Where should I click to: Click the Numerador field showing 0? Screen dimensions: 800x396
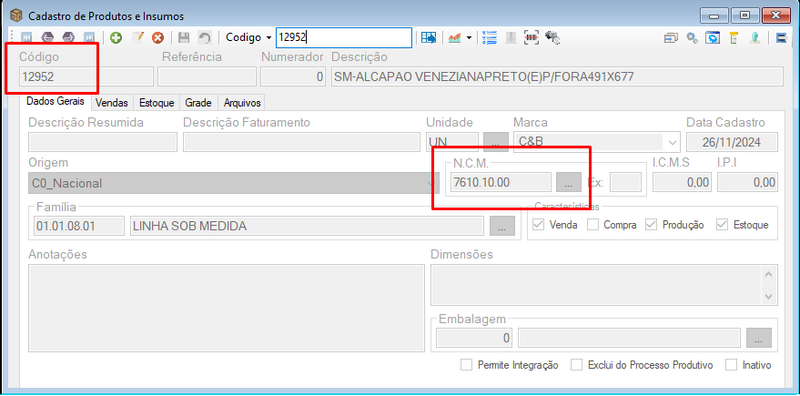pos(293,77)
